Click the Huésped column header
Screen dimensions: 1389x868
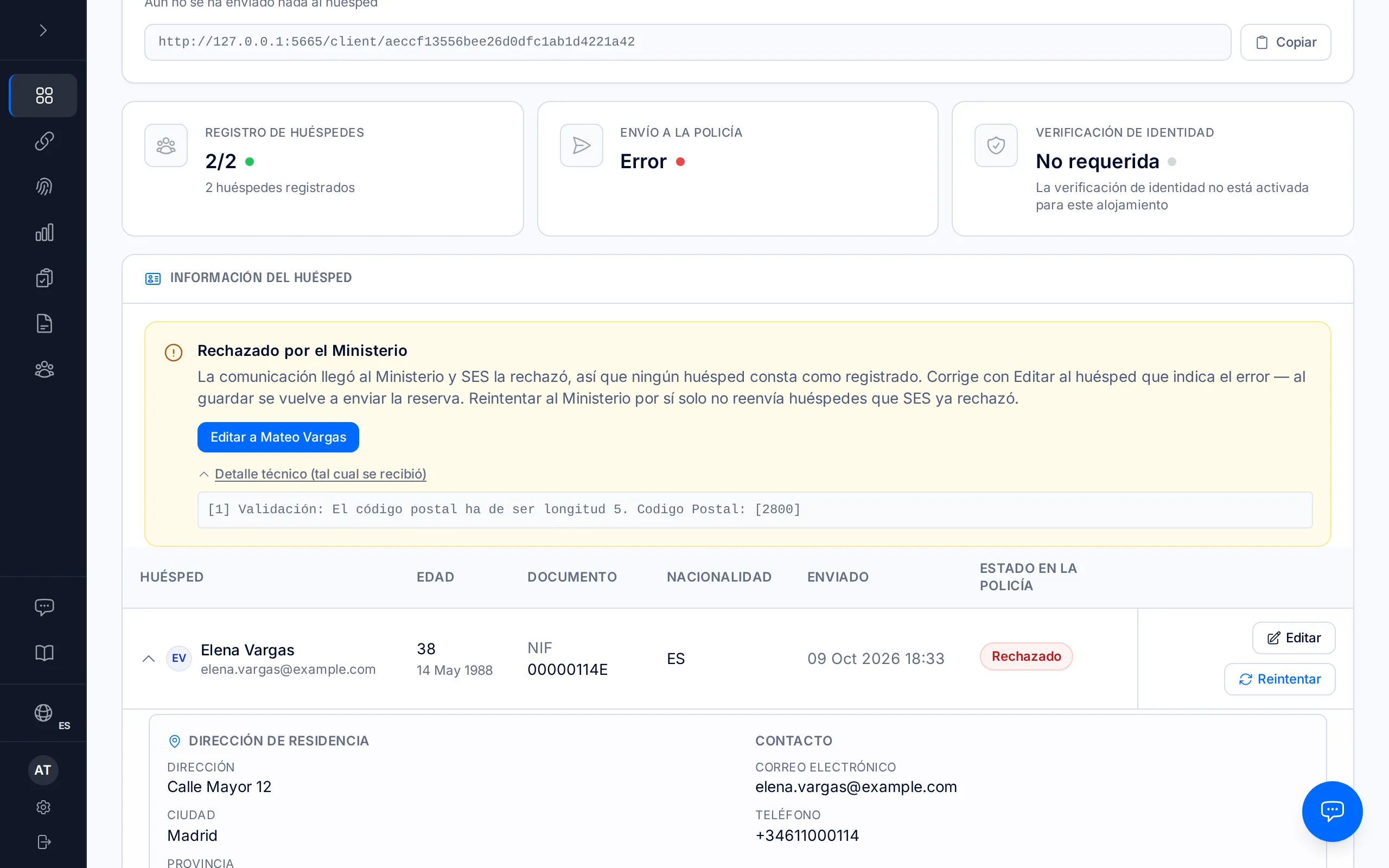[171, 577]
